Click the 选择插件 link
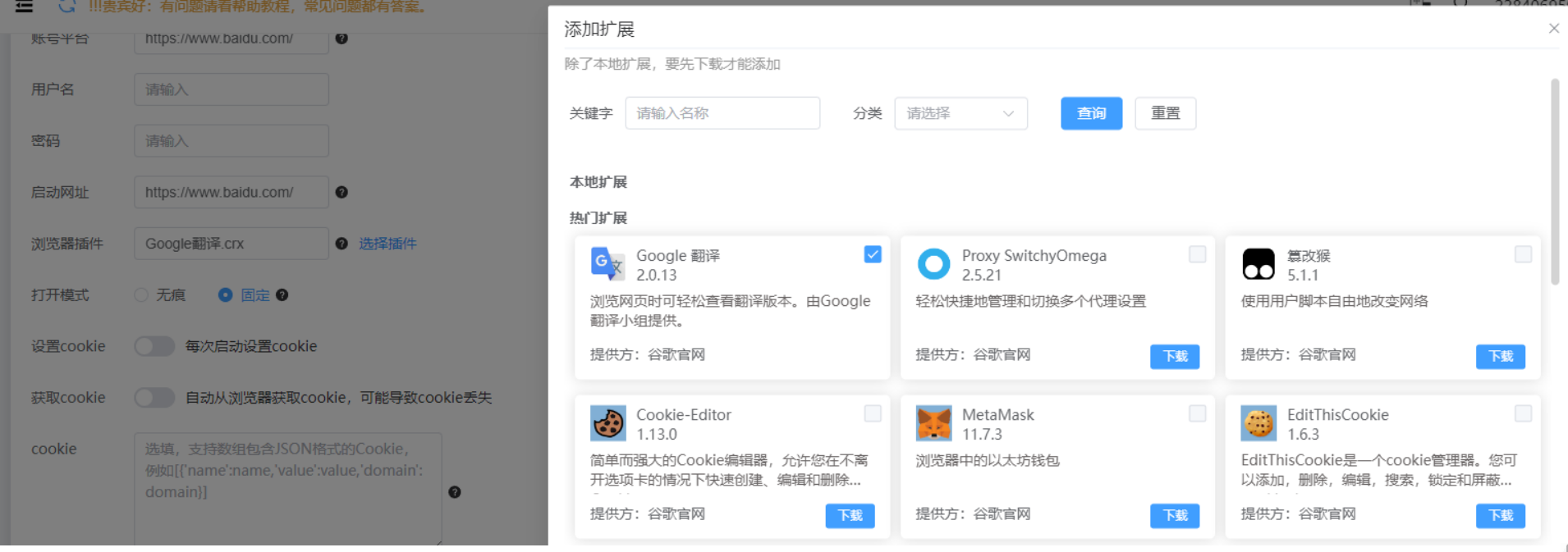 (387, 244)
